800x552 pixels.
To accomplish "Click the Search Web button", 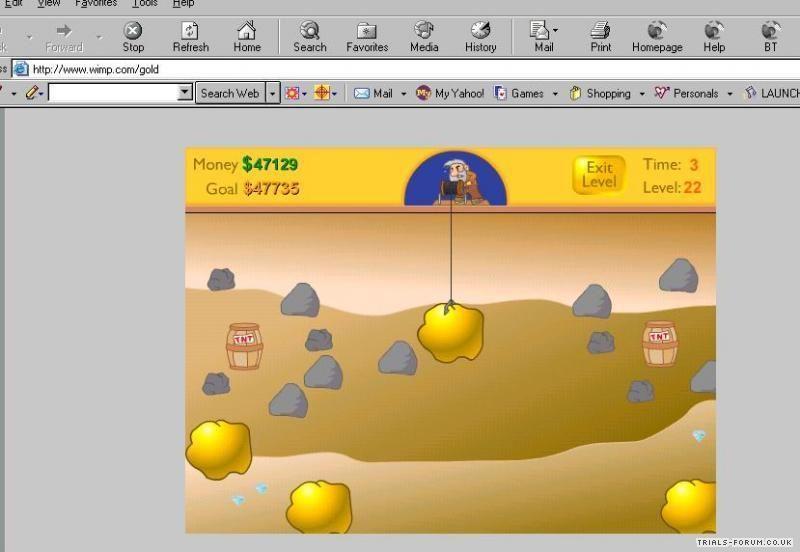I will click(230, 93).
